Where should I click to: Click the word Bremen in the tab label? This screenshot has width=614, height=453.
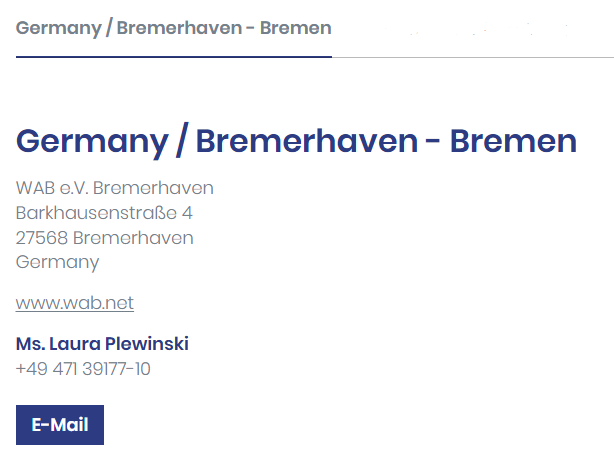(x=295, y=28)
